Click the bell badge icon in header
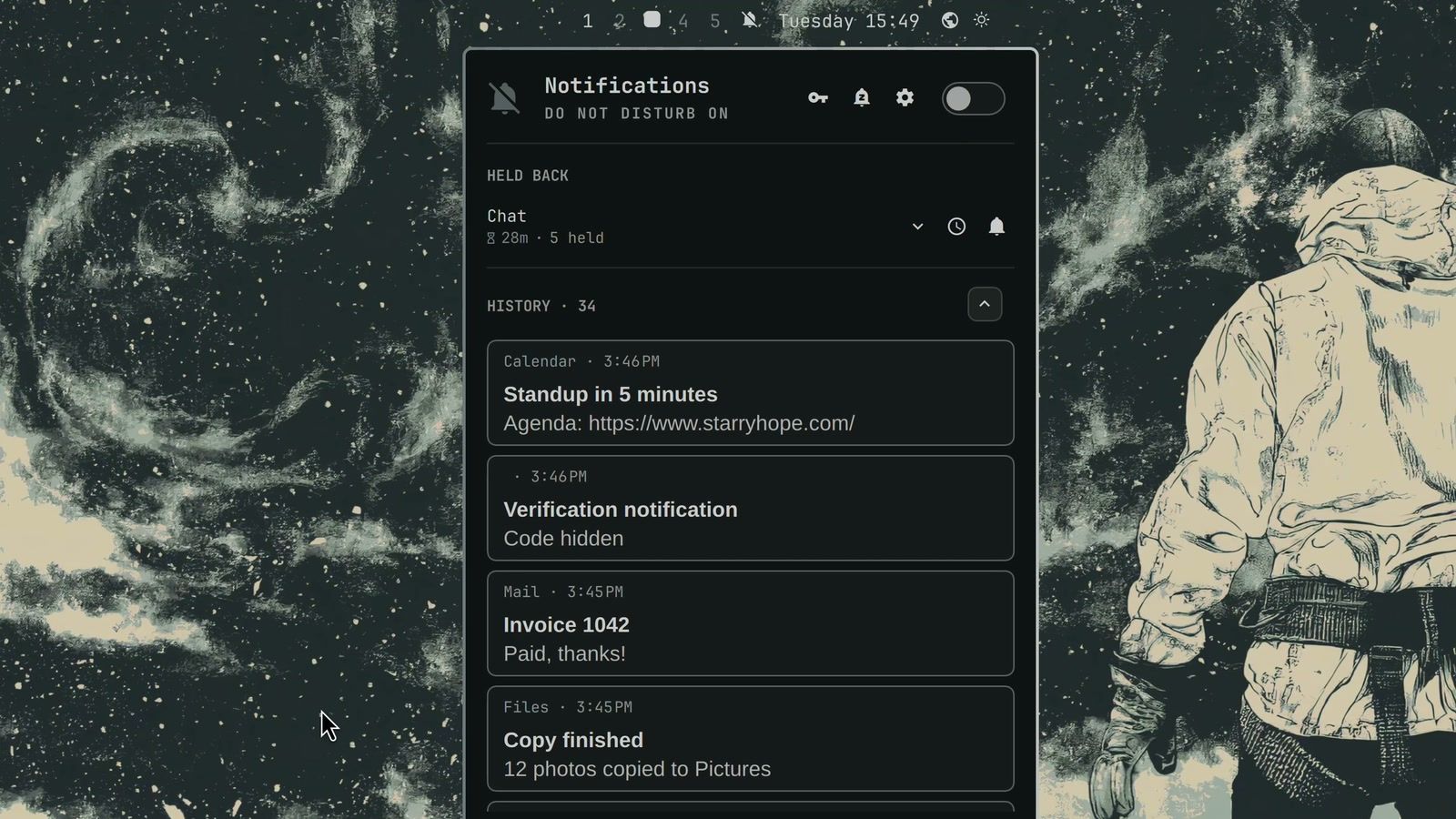Image resolution: width=1456 pixels, height=819 pixels. (862, 98)
